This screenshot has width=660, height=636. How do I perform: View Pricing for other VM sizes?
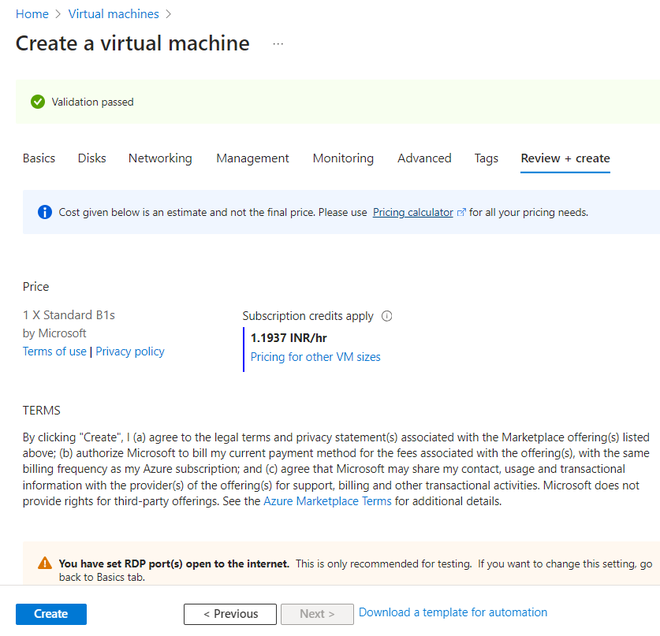point(315,357)
